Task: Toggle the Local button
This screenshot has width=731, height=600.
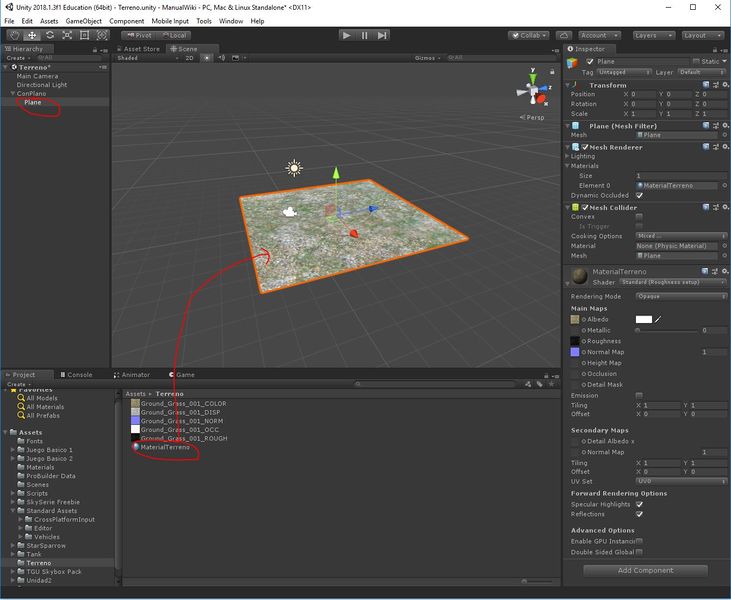Action: (x=173, y=35)
